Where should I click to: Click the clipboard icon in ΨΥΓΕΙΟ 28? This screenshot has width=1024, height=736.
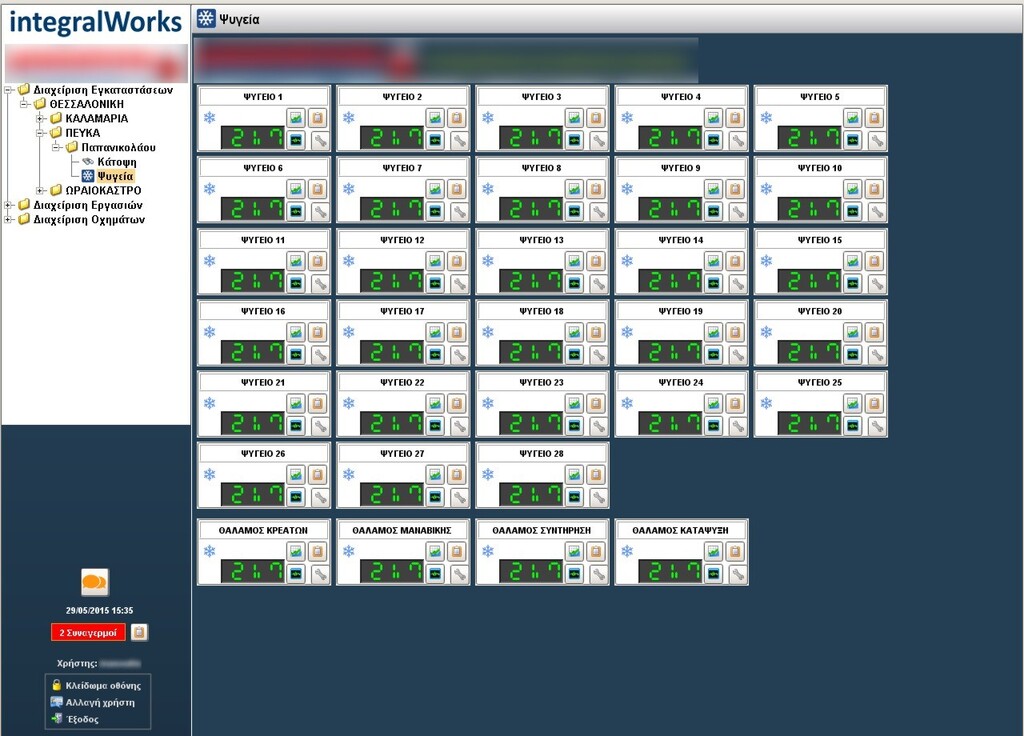596,474
